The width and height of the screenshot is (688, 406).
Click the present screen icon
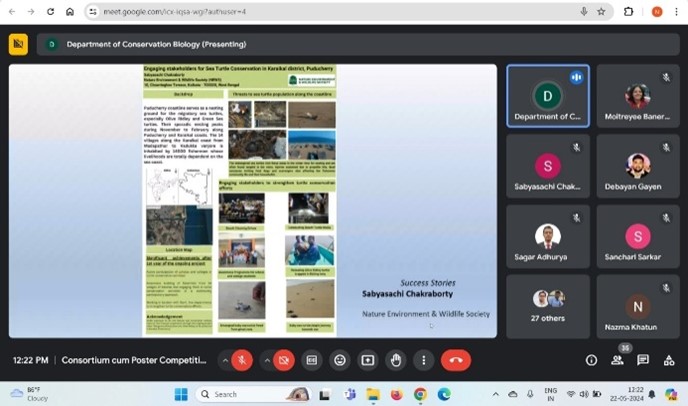pos(368,360)
